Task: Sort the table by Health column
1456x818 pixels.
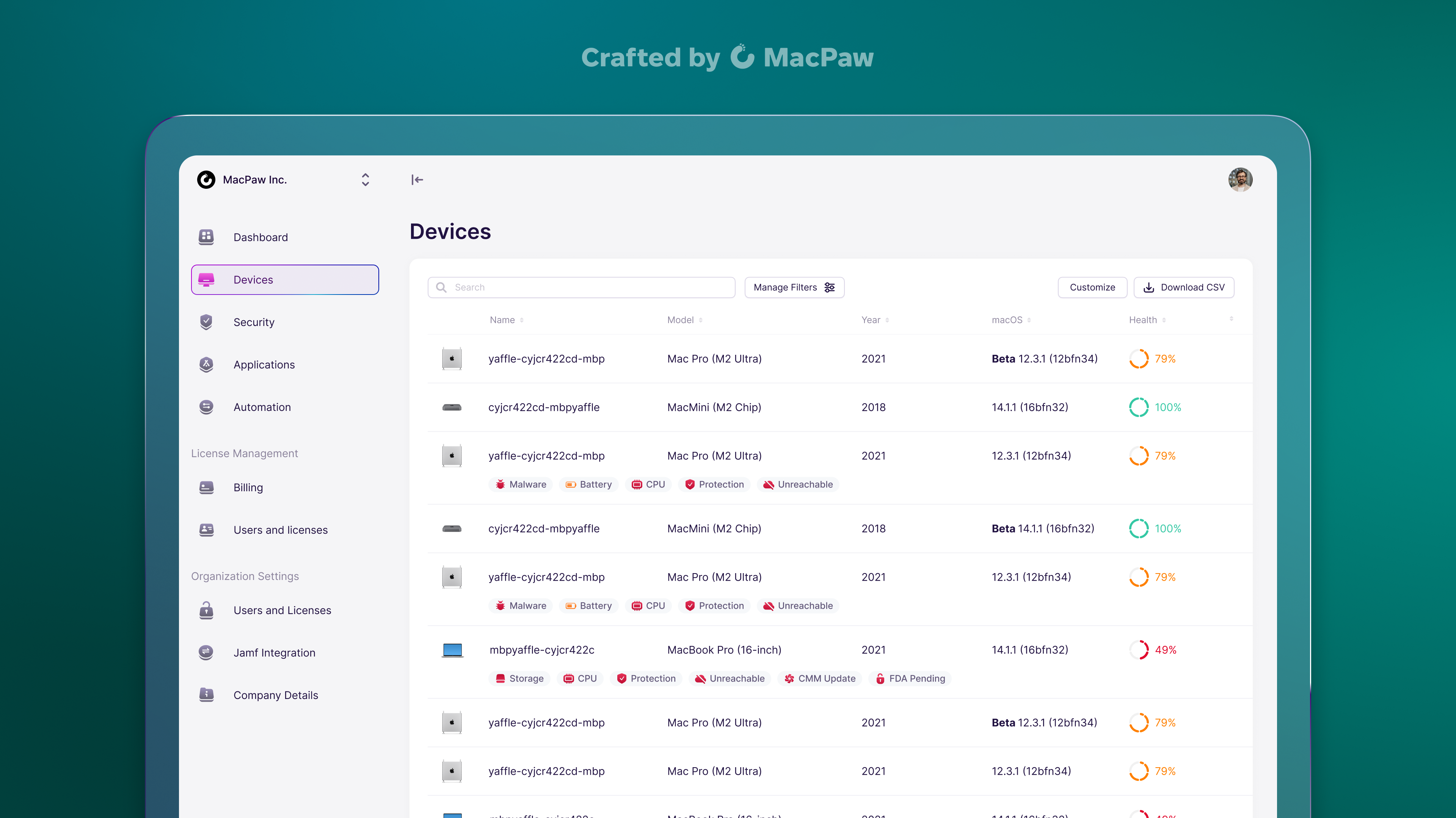Action: pyautogui.click(x=1147, y=320)
